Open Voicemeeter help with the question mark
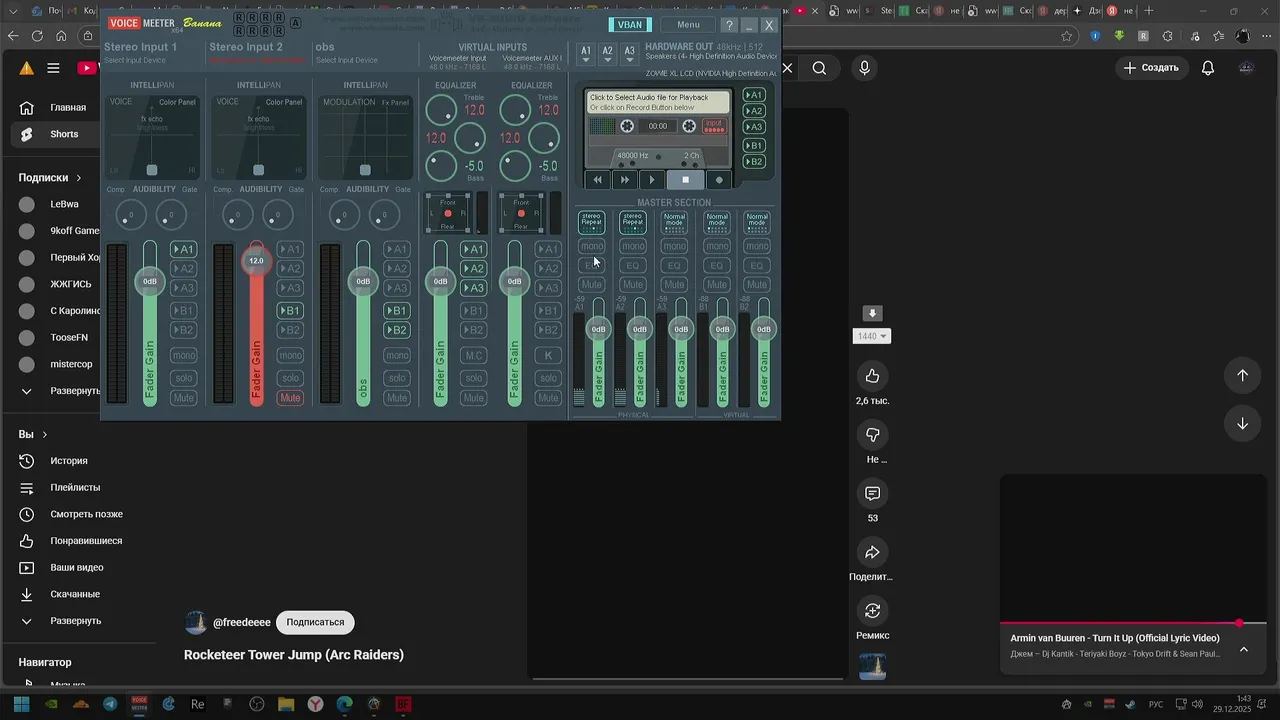 tap(729, 25)
